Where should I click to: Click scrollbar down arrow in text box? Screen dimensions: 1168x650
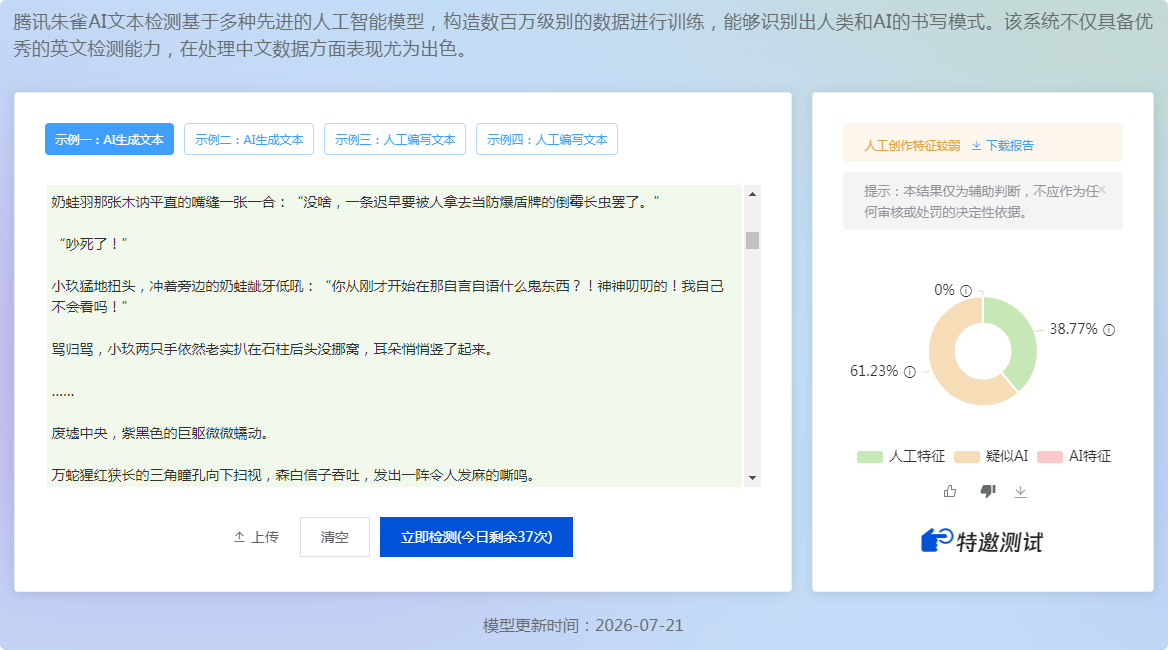pos(752,478)
